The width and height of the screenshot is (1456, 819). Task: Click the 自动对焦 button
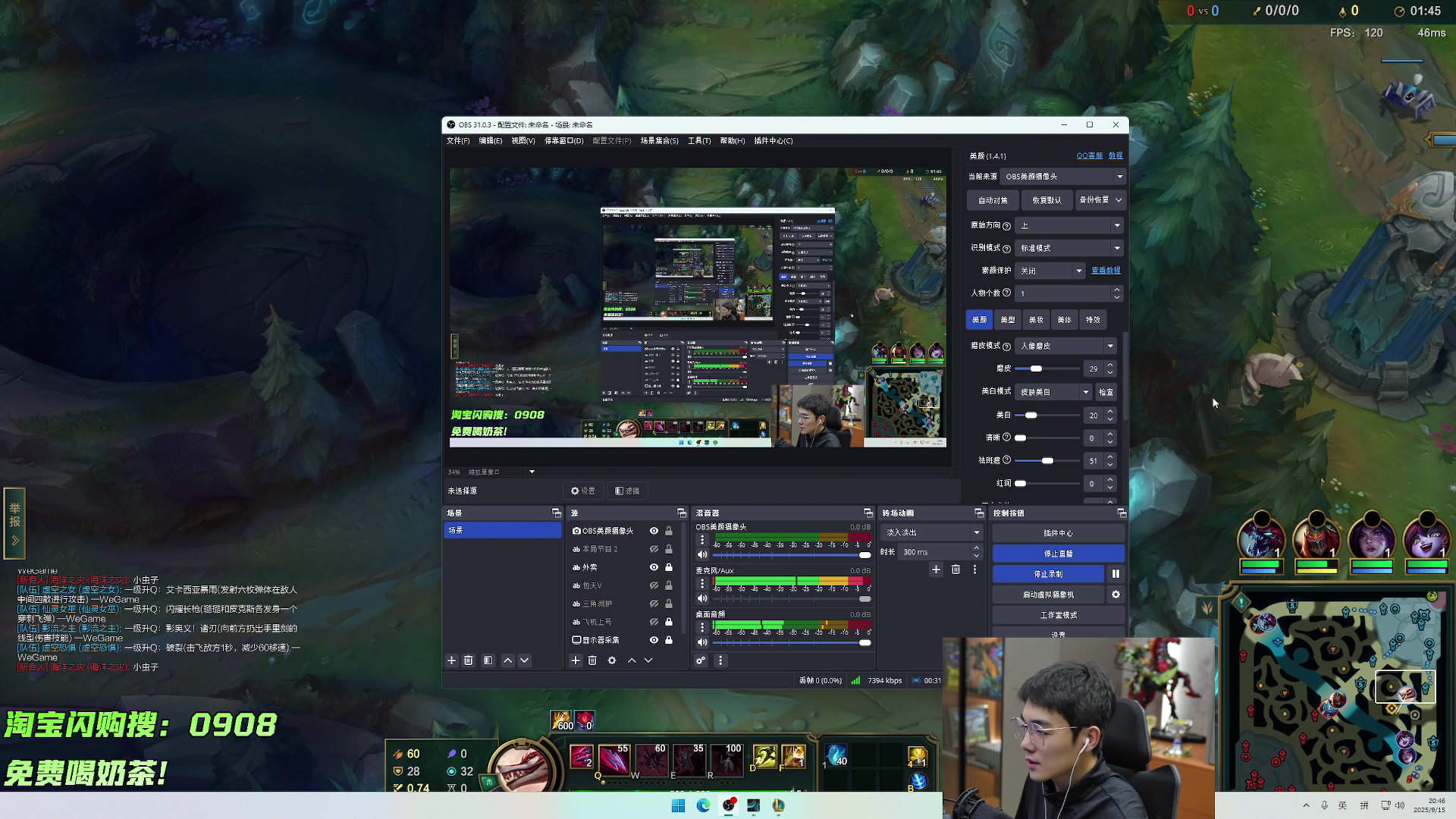point(993,200)
